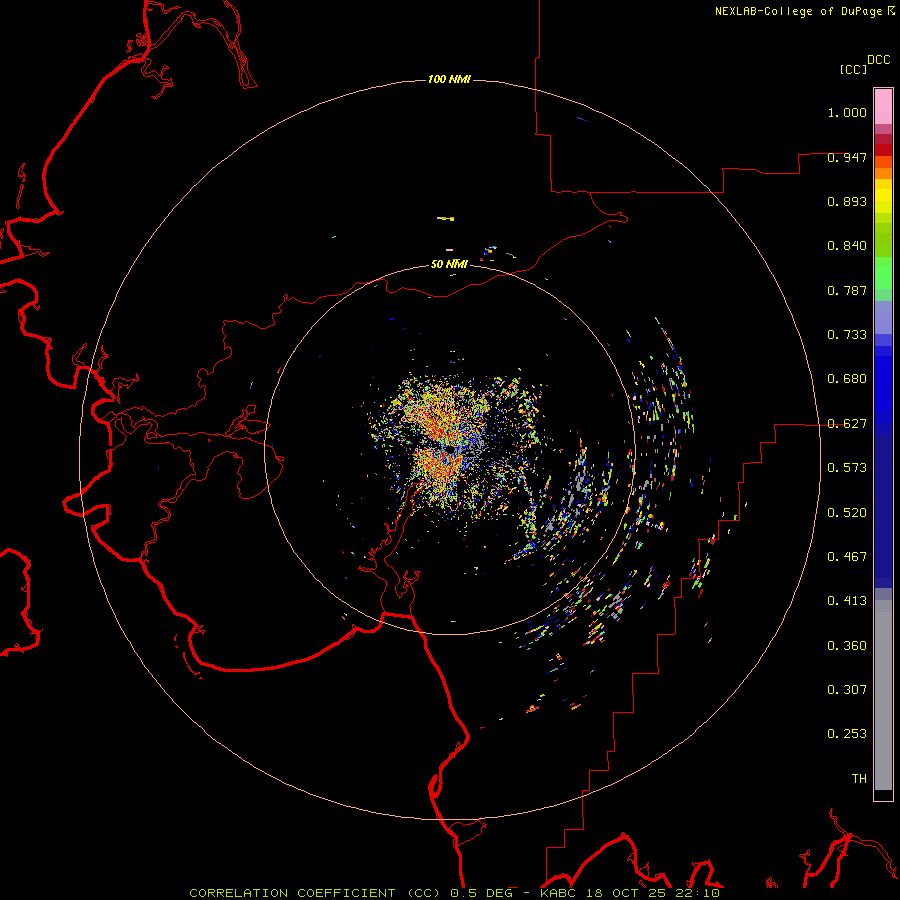Screen dimensions: 900x900
Task: Click the 0.520 legend value
Action: [x=847, y=513]
